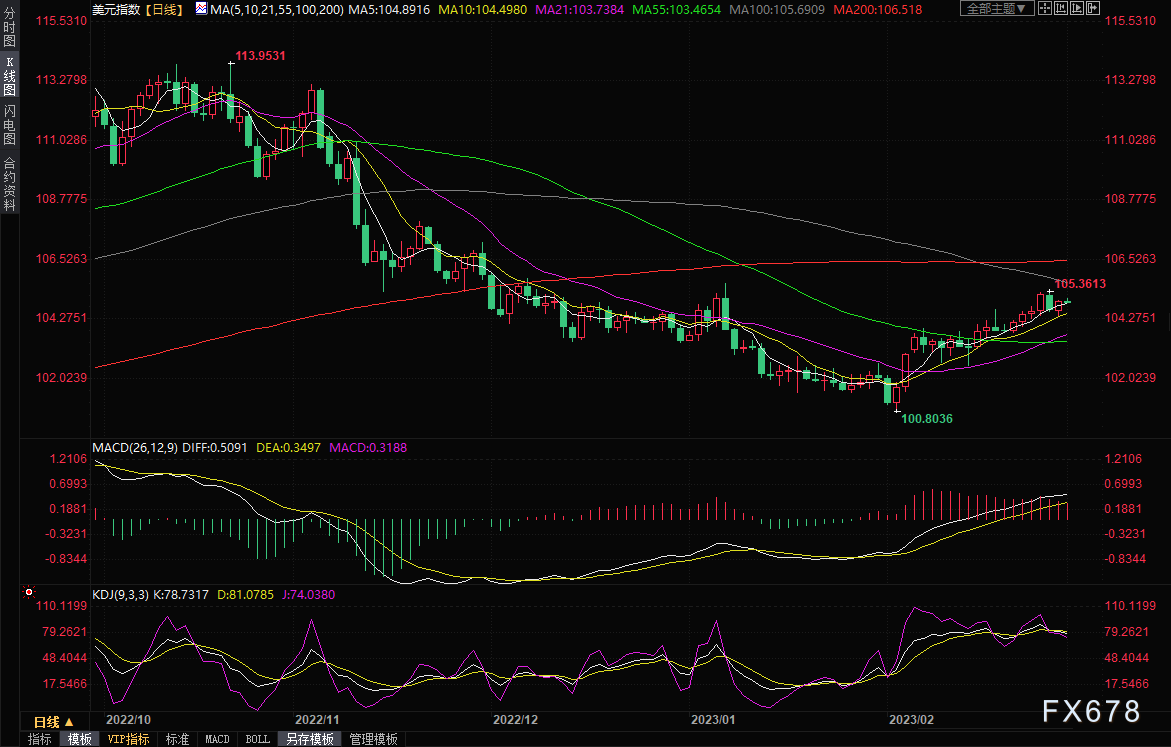Click the MA200:106.518 value
The image size is (1171, 747).
878,10
